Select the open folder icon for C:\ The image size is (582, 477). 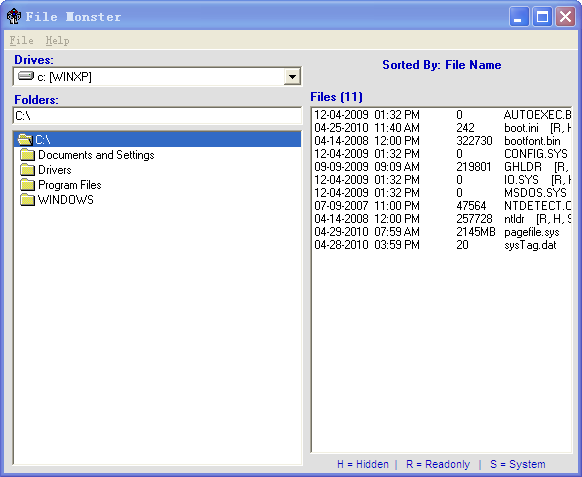tap(25, 140)
